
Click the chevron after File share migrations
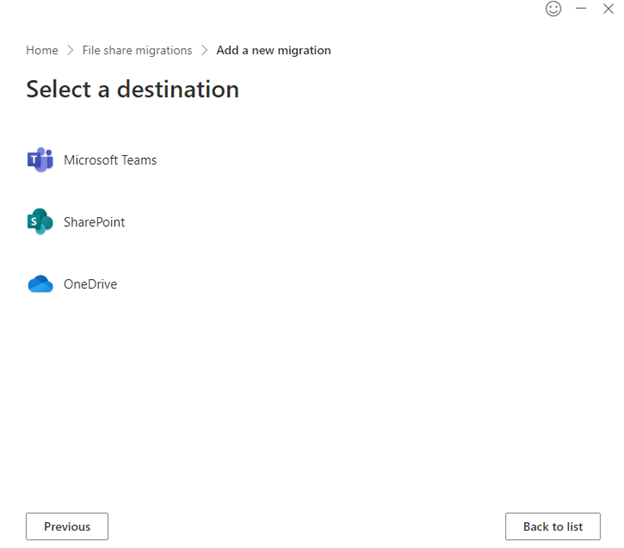point(204,50)
